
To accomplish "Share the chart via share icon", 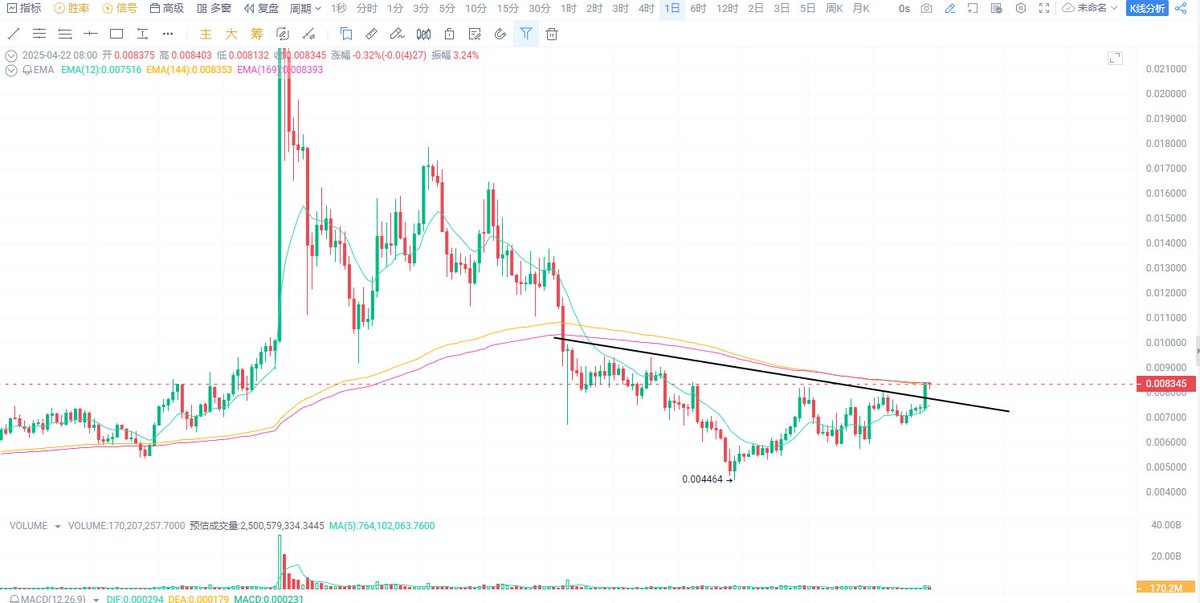I will (x=1182, y=8).
